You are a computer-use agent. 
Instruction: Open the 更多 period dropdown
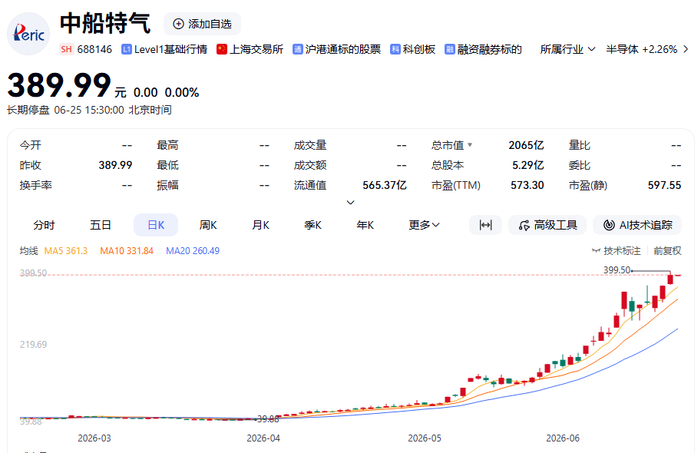pos(424,225)
